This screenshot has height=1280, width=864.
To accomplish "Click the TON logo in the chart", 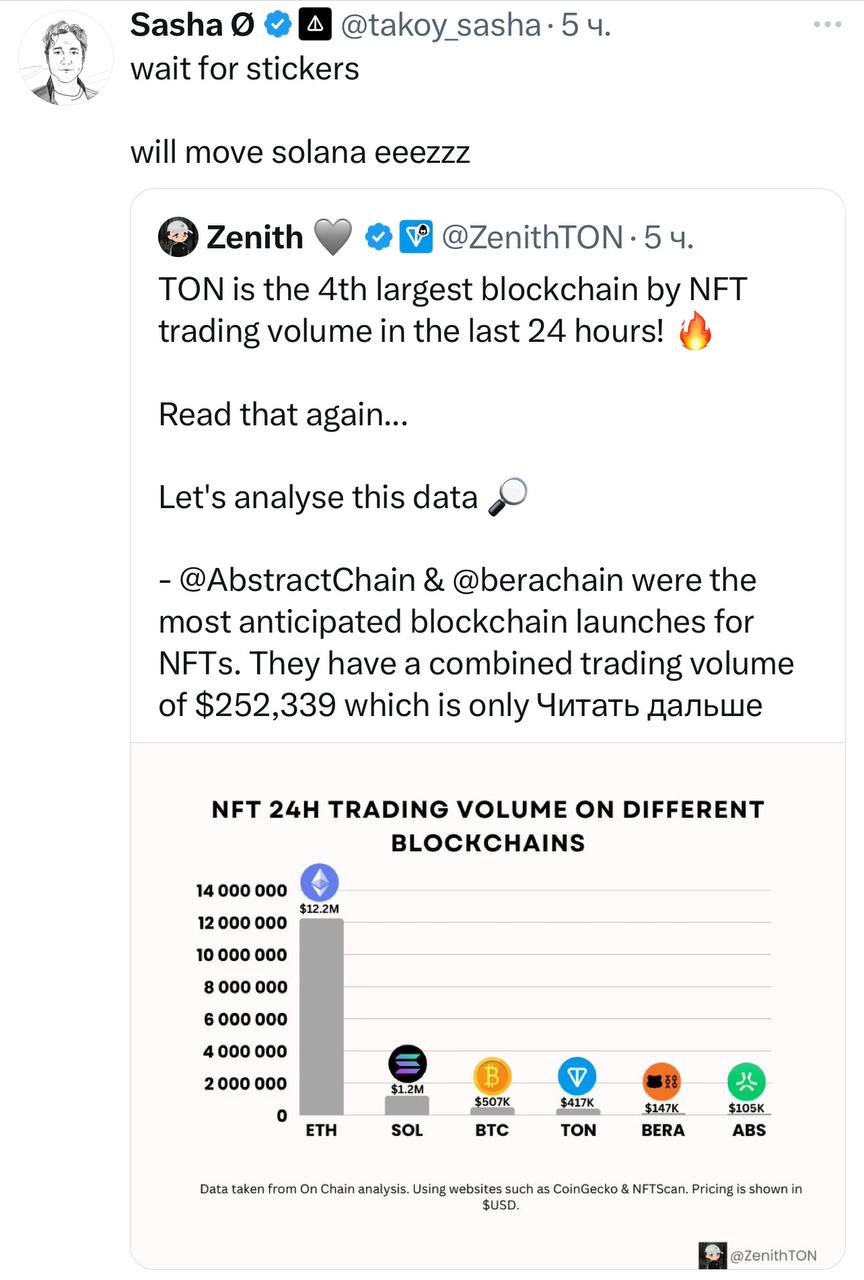I will tap(578, 1076).
